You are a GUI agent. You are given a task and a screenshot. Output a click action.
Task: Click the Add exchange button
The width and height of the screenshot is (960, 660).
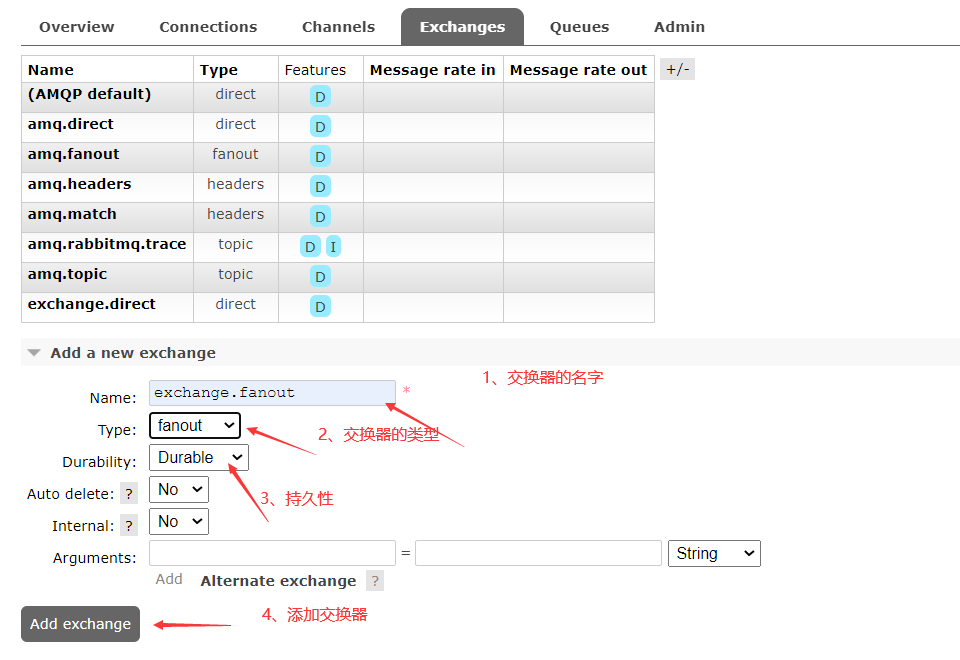pos(80,624)
